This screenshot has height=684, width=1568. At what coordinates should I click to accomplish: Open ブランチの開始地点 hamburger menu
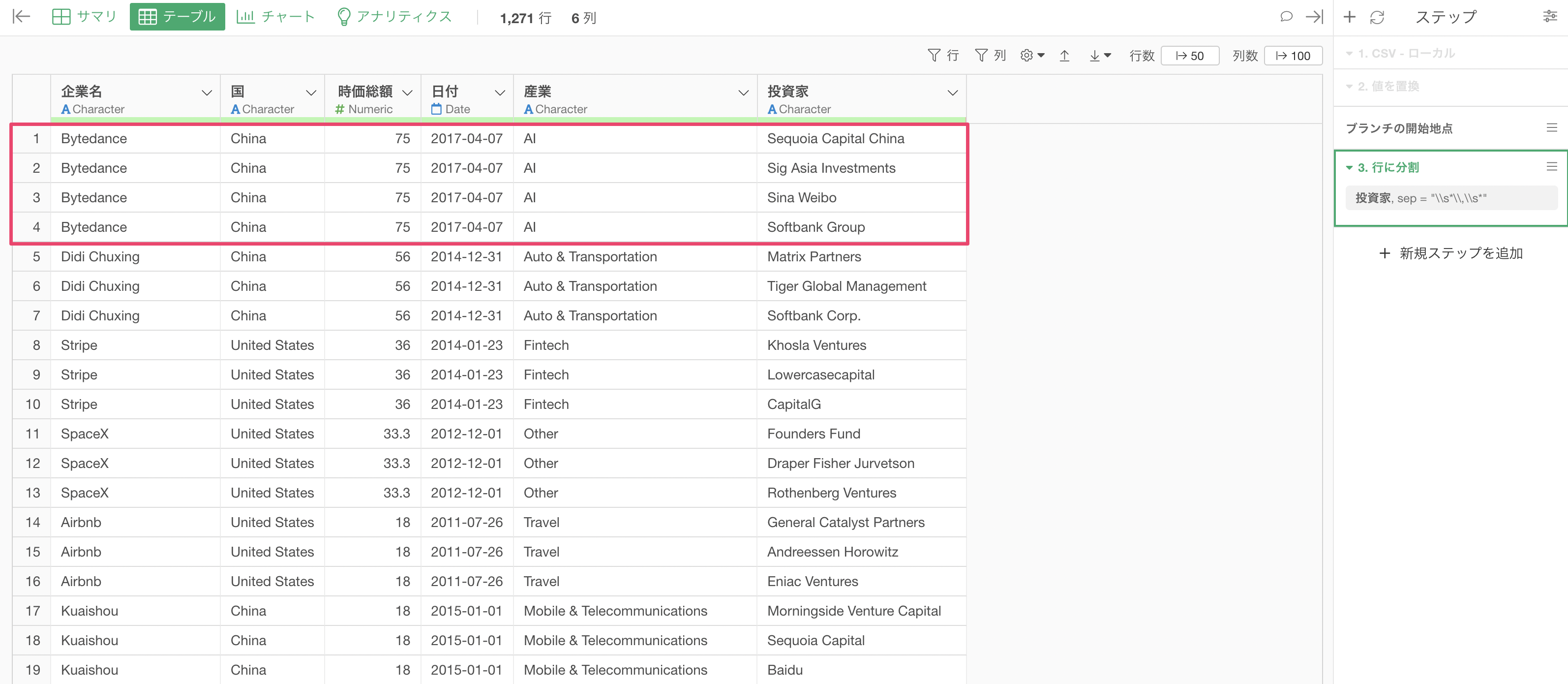1552,127
